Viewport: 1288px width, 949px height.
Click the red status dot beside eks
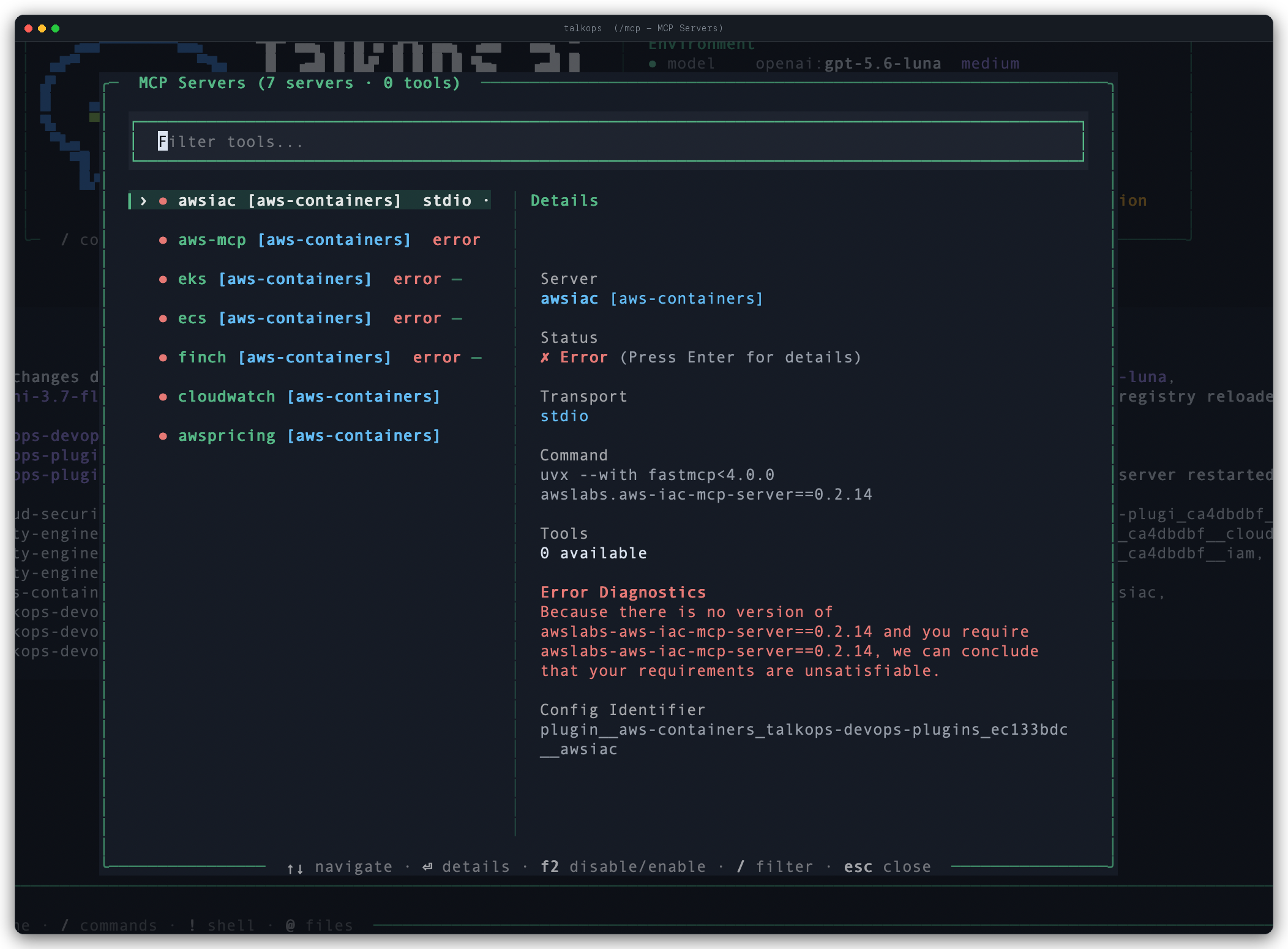tap(163, 279)
